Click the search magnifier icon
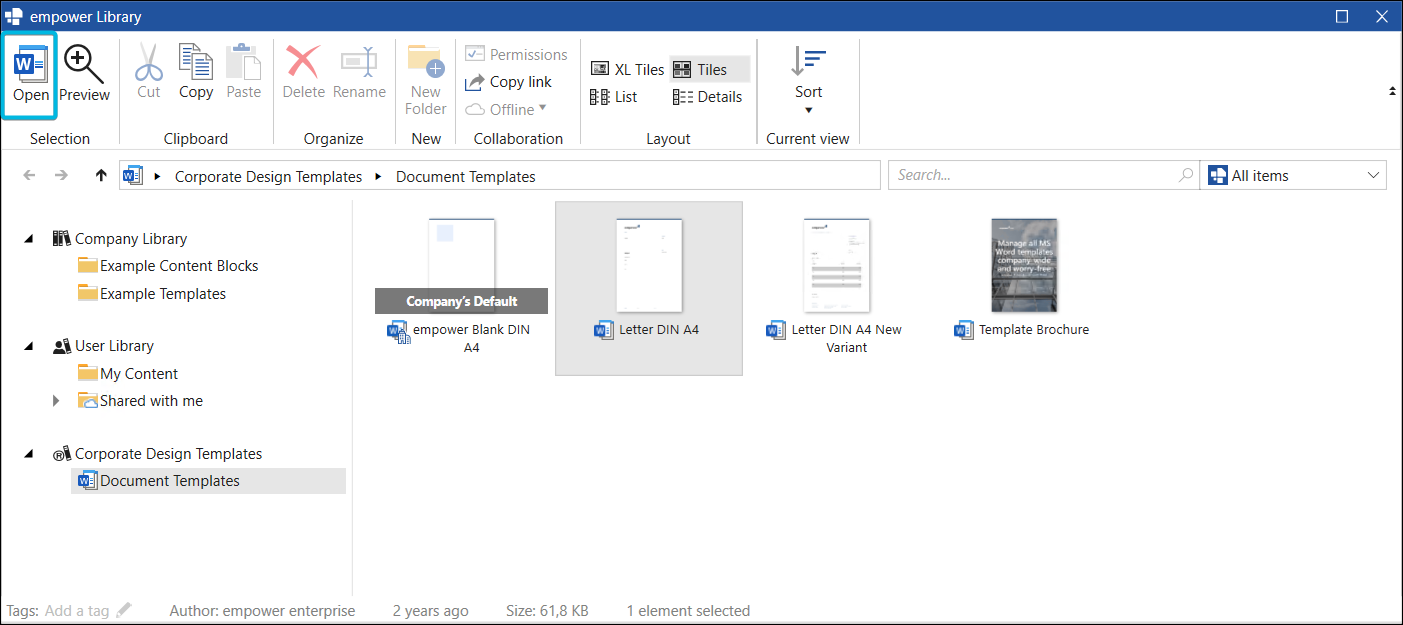The height and width of the screenshot is (625, 1403). (1185, 175)
